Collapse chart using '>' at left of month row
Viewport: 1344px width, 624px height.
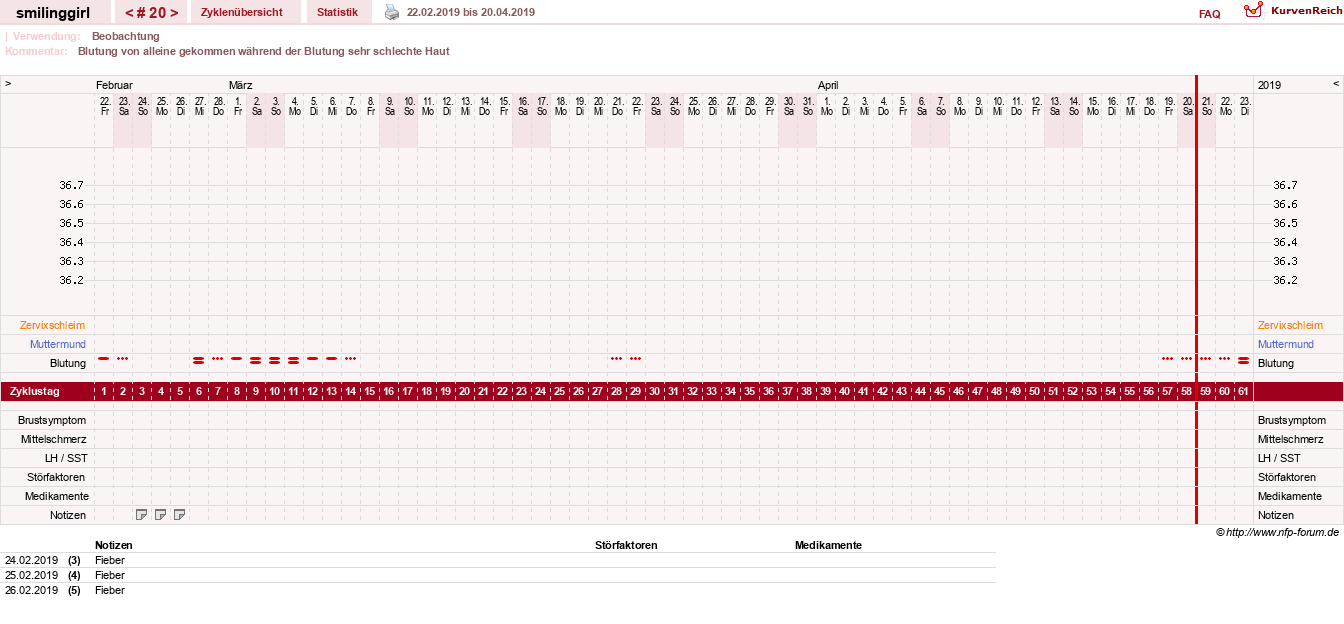(x=8, y=84)
